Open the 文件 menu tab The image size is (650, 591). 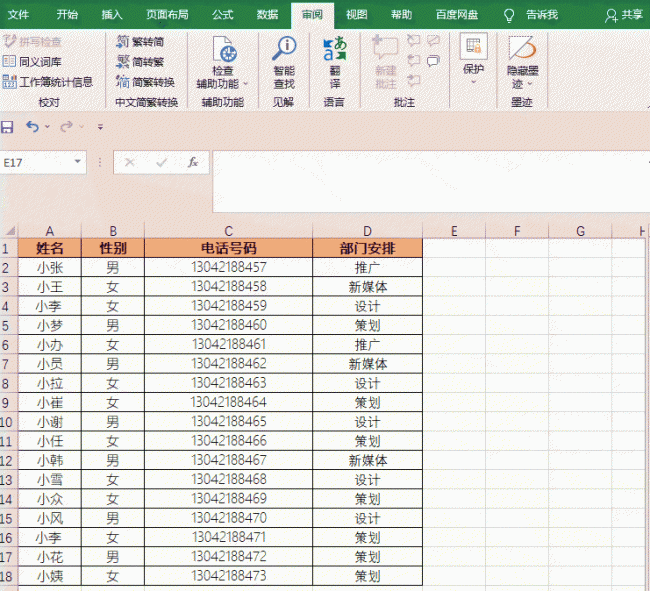tap(18, 15)
